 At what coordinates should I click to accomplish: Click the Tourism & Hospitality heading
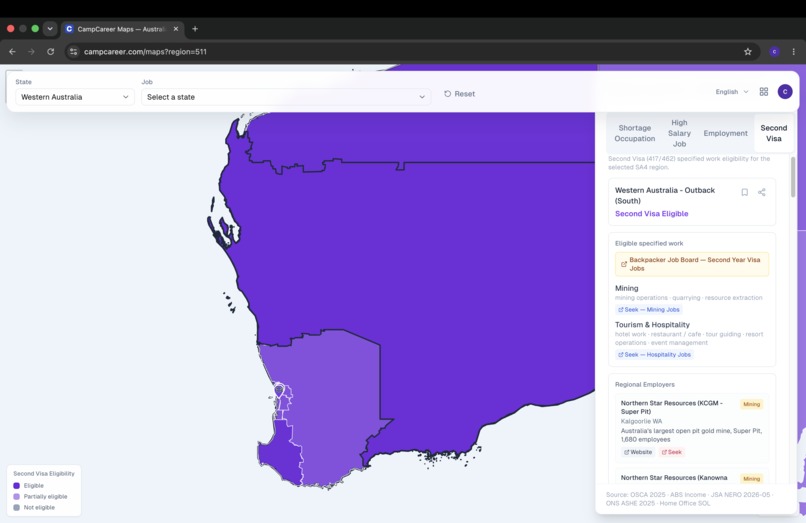[652, 325]
